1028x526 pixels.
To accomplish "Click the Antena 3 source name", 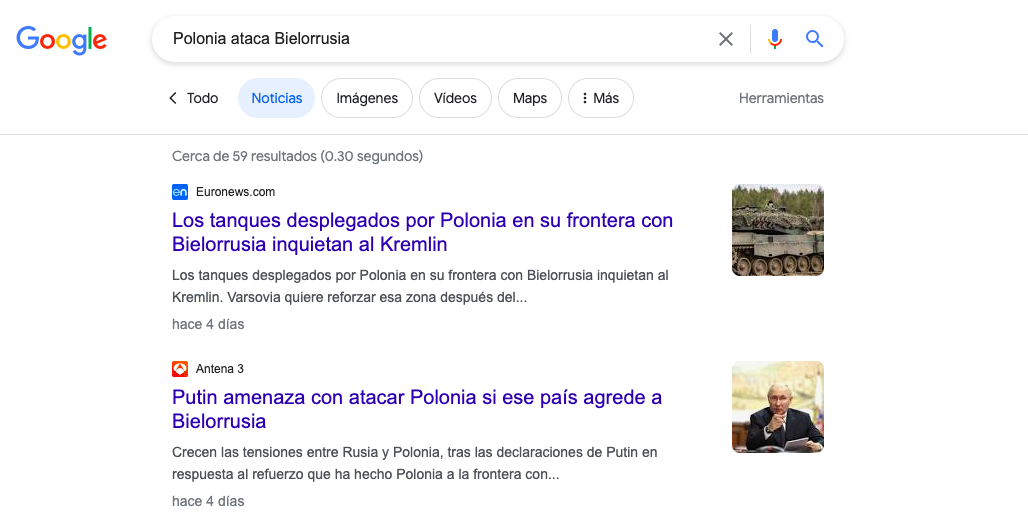I will click(220, 369).
